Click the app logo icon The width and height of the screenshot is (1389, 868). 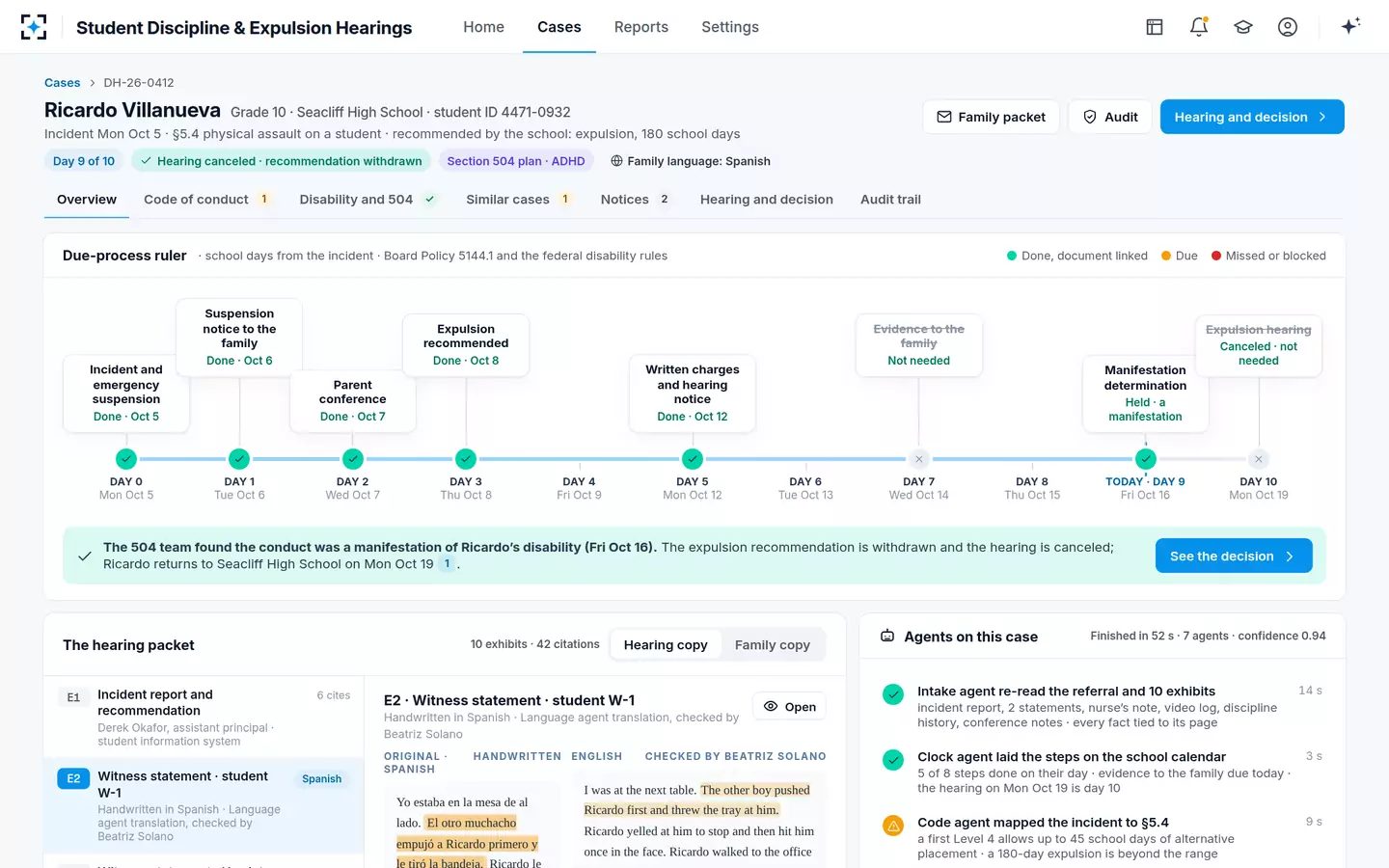coord(34,27)
